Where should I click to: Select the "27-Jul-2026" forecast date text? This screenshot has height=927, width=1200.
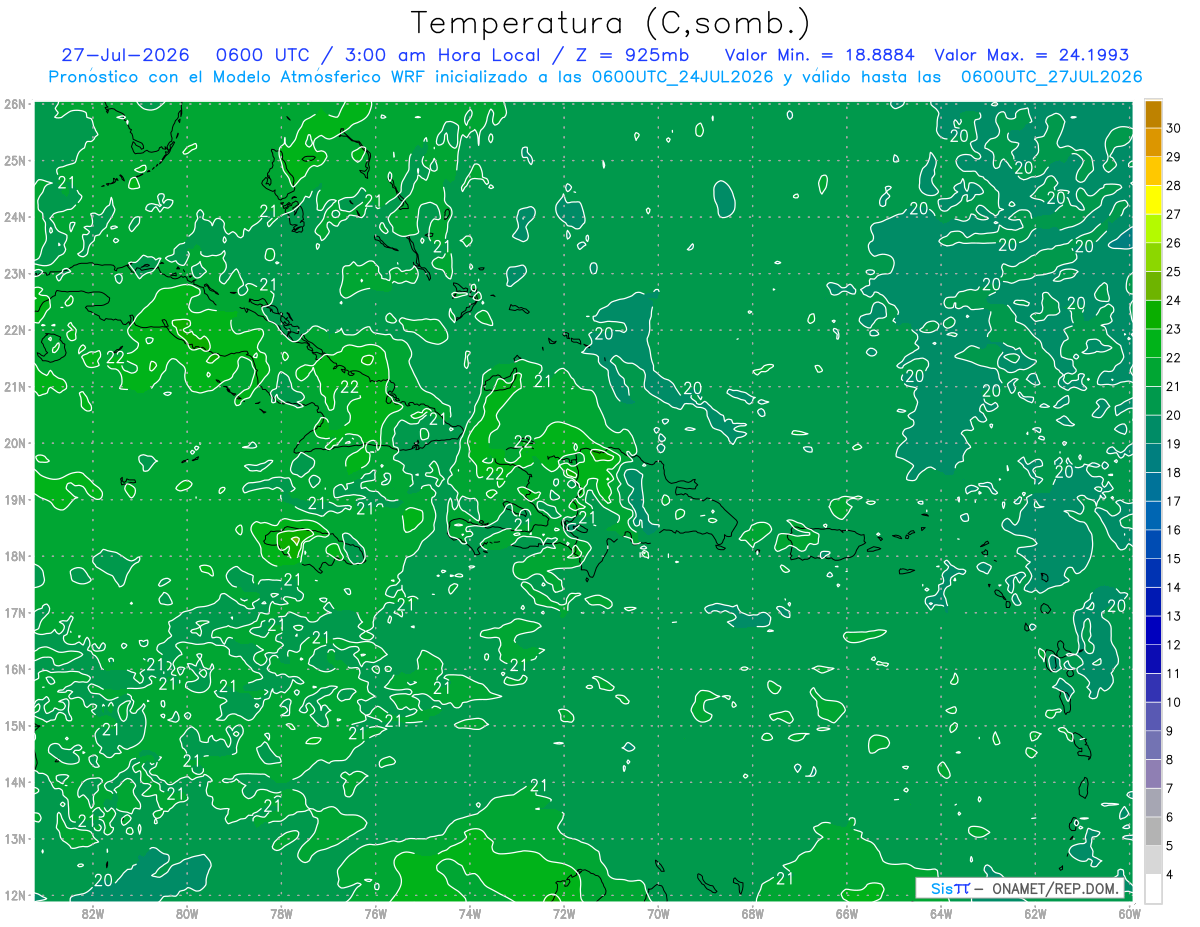click(125, 55)
